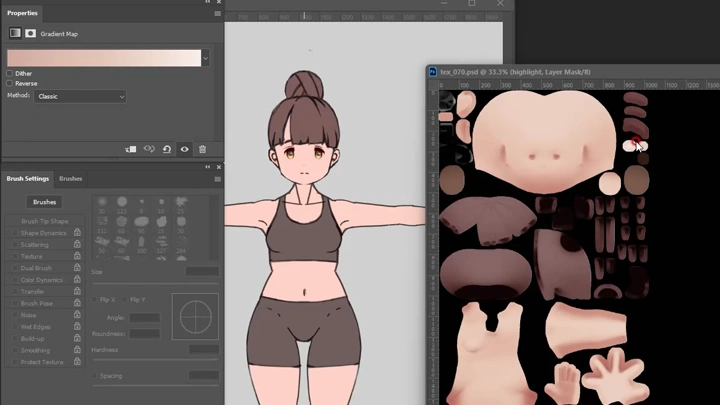The height and width of the screenshot is (405, 720).
Task: Click the lock icon beside Build-up
Action: 77,338
